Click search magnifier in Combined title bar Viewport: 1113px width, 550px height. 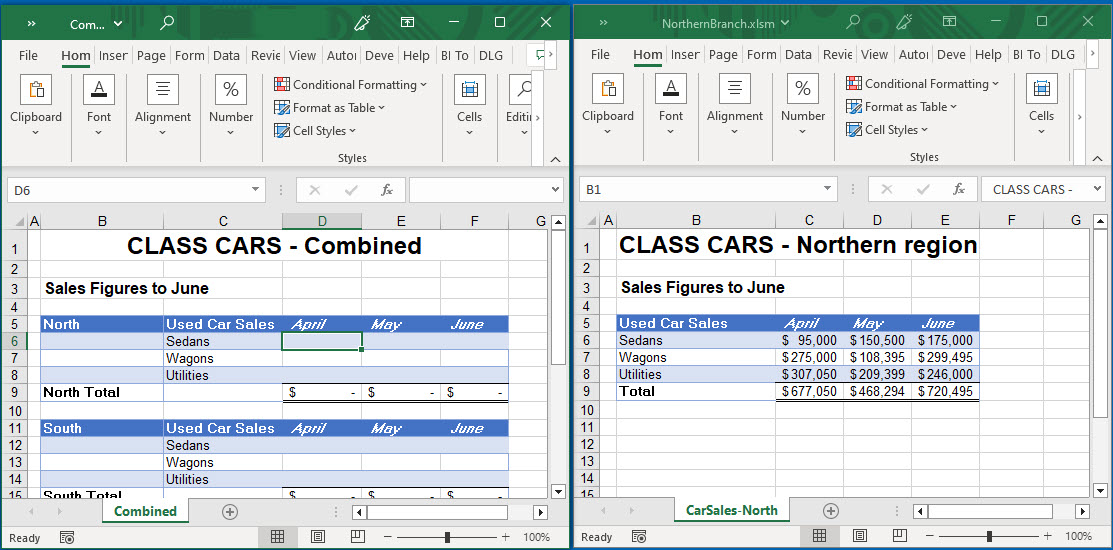167,22
